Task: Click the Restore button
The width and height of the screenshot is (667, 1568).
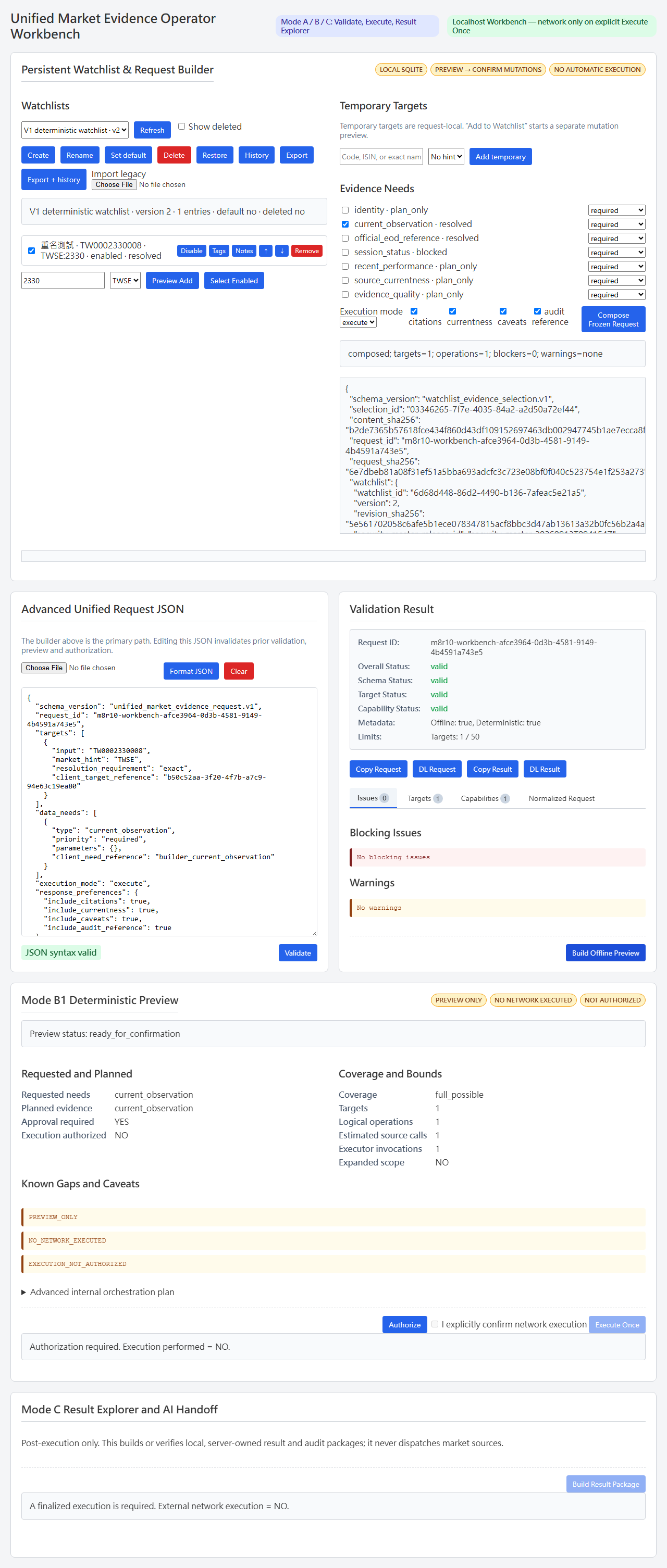Action: tap(215, 155)
